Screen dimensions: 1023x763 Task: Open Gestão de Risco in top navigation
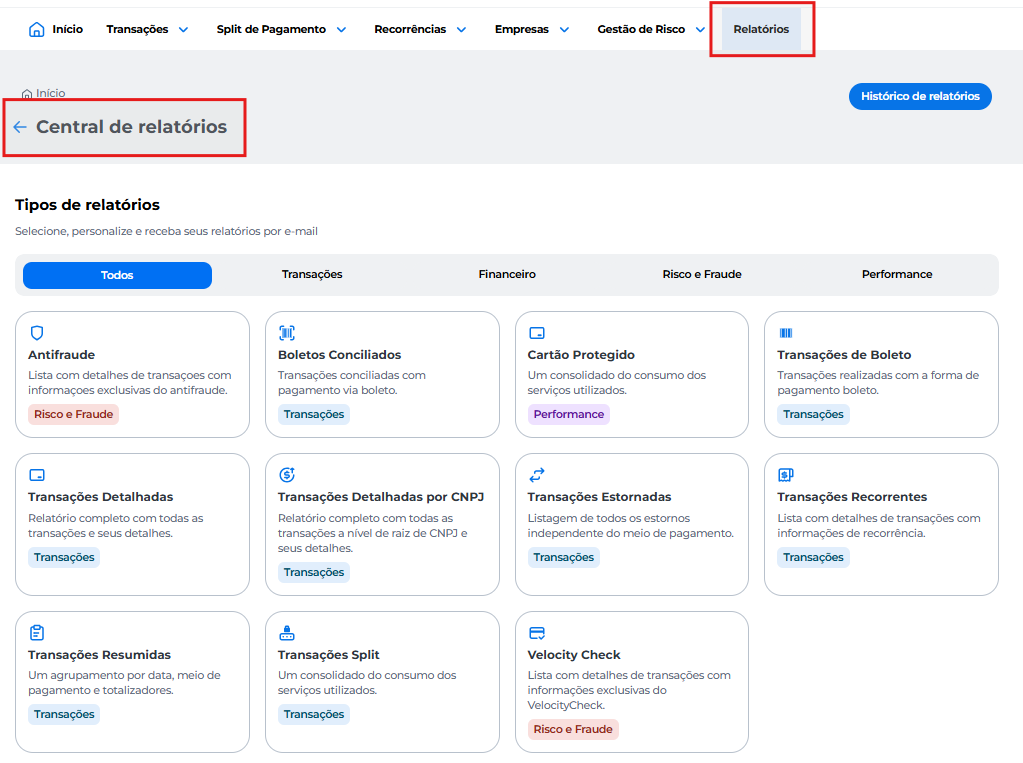coord(641,29)
